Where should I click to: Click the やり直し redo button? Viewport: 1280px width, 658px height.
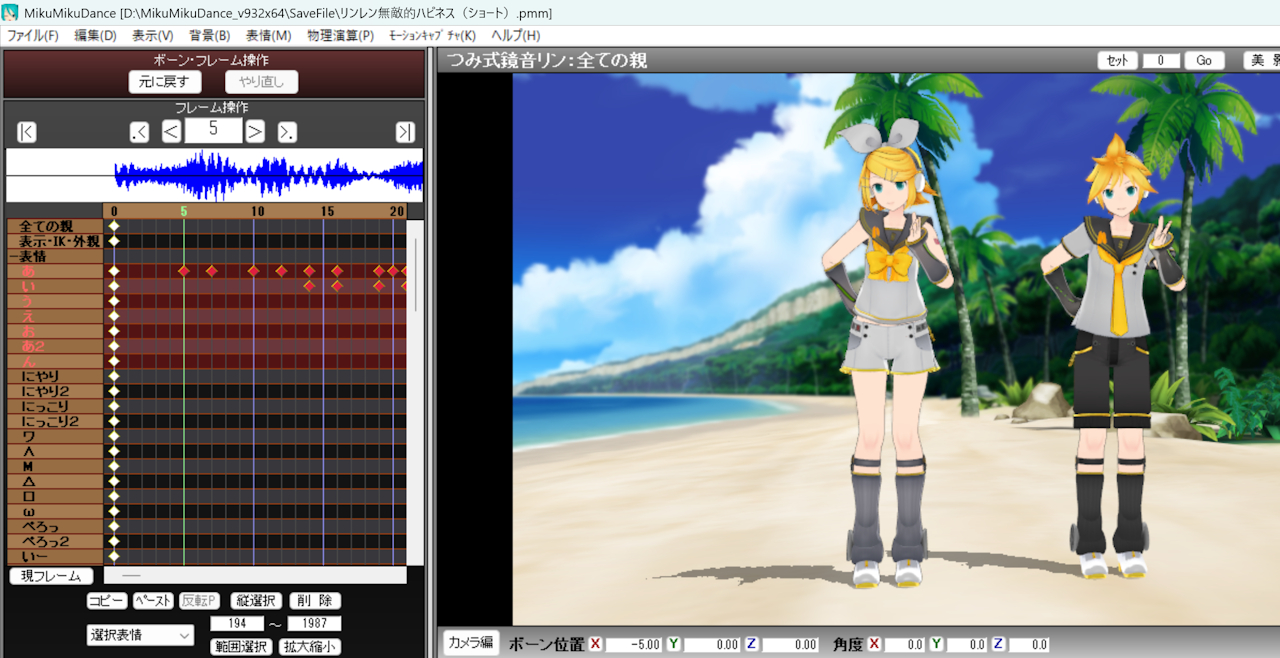click(x=261, y=81)
